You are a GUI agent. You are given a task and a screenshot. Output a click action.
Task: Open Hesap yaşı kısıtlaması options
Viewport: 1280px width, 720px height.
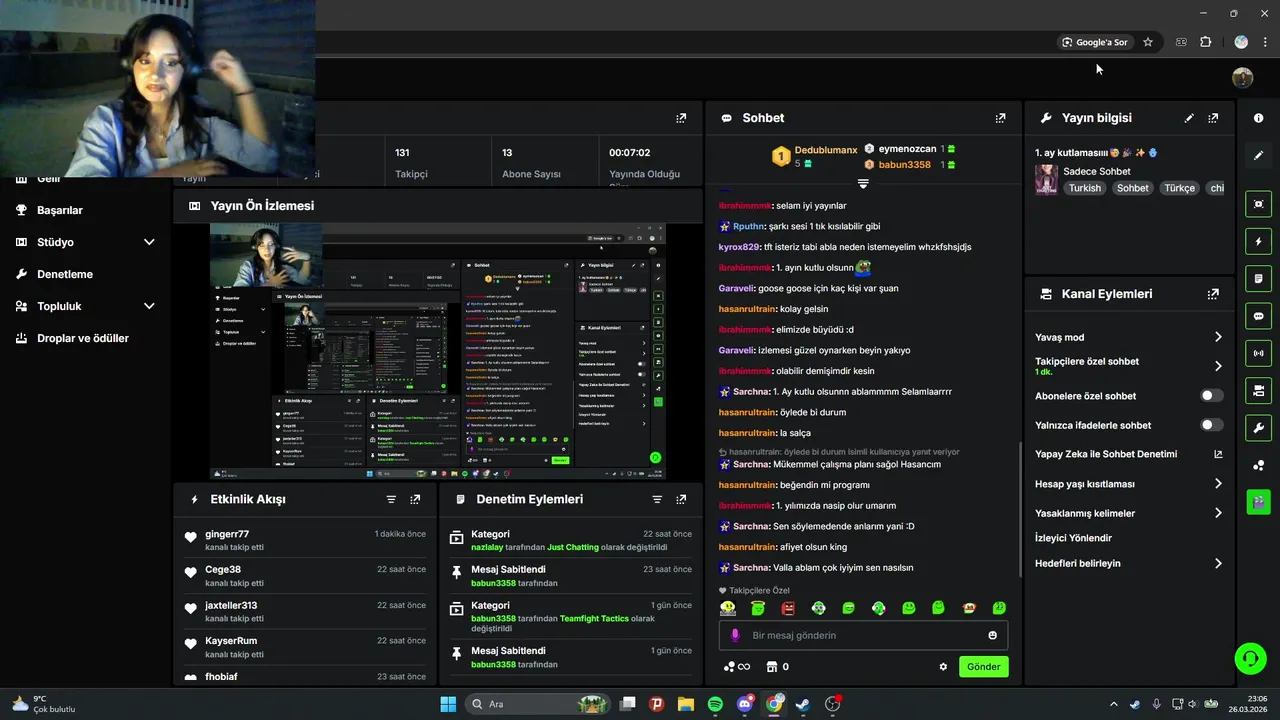coord(1218,484)
